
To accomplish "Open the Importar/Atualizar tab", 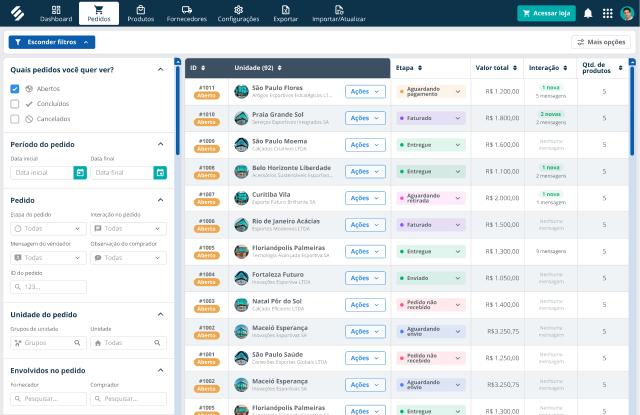I will [x=339, y=13].
